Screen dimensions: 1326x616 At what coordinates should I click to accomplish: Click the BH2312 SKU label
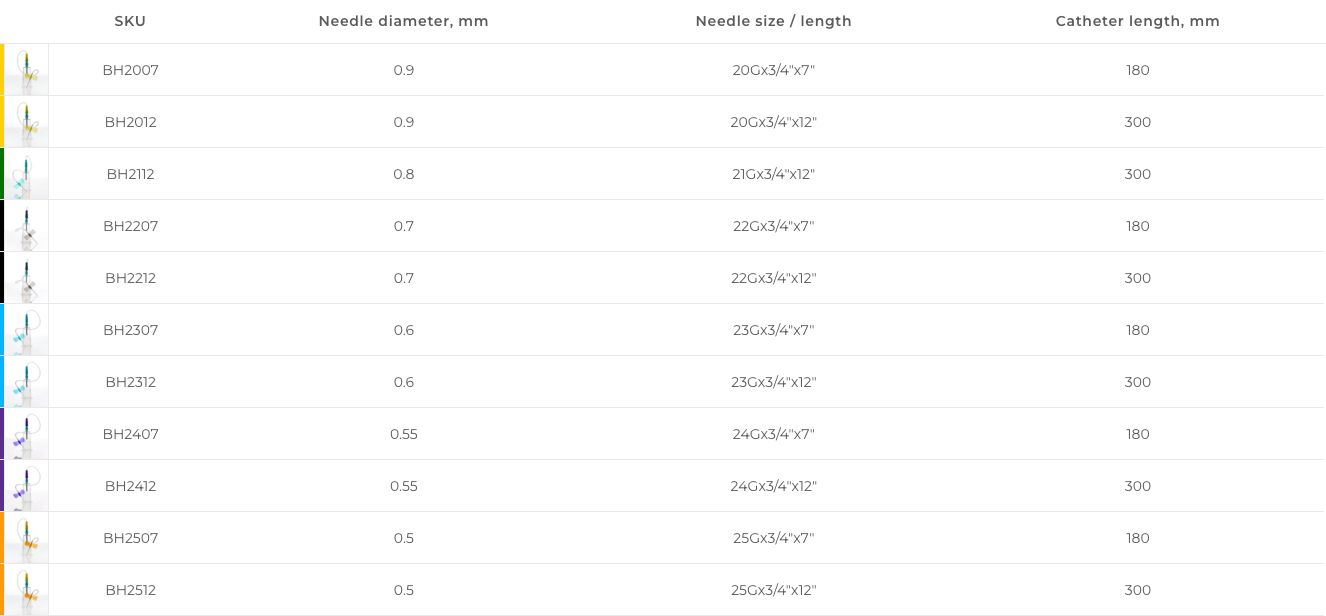pos(130,382)
